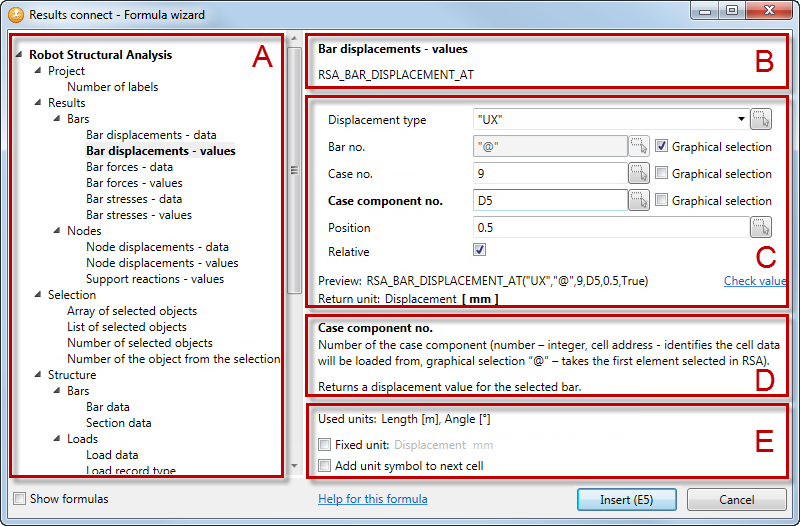Click the Check value link
This screenshot has width=800, height=526.
click(755, 281)
